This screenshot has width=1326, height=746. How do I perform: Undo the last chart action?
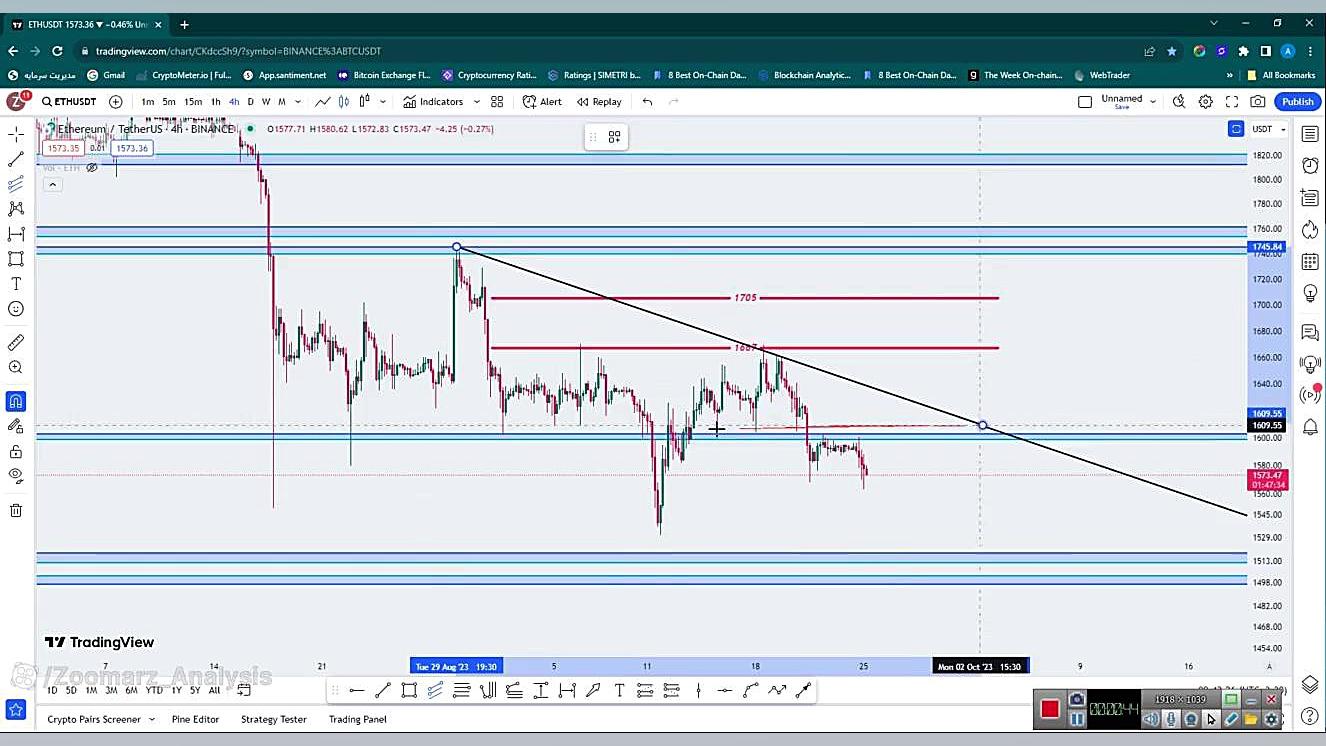point(648,102)
